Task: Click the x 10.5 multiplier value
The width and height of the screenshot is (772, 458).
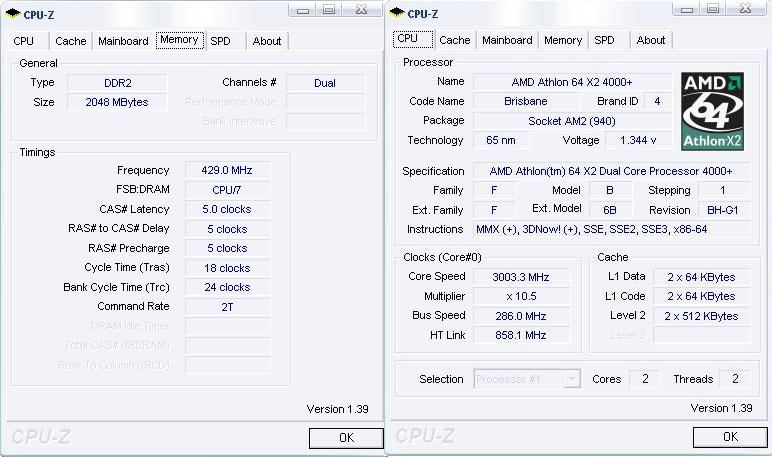Action: (521, 296)
